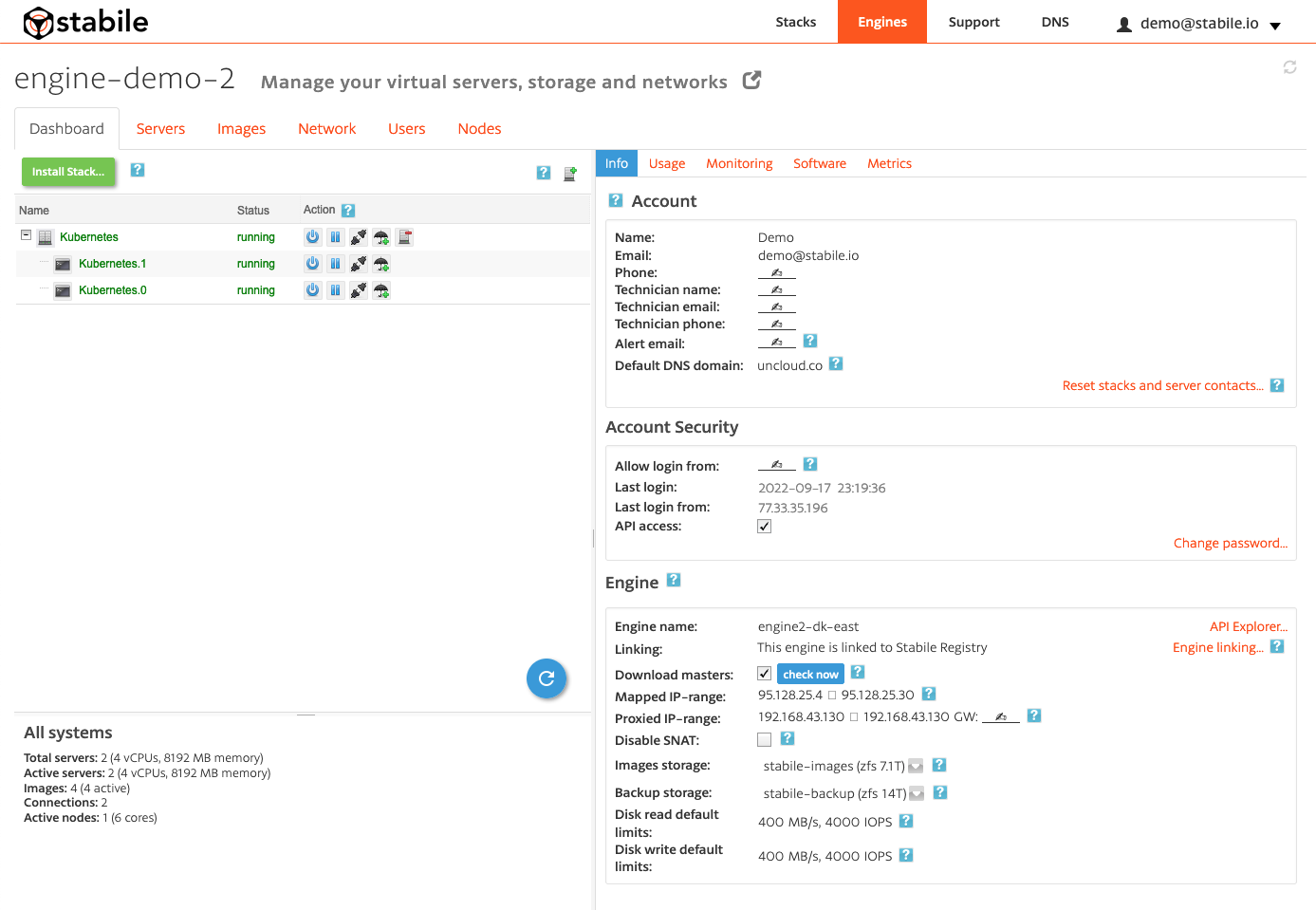1316x910 pixels.
Task: Edit the Proxied IP-range GW field
Action: [1001, 716]
